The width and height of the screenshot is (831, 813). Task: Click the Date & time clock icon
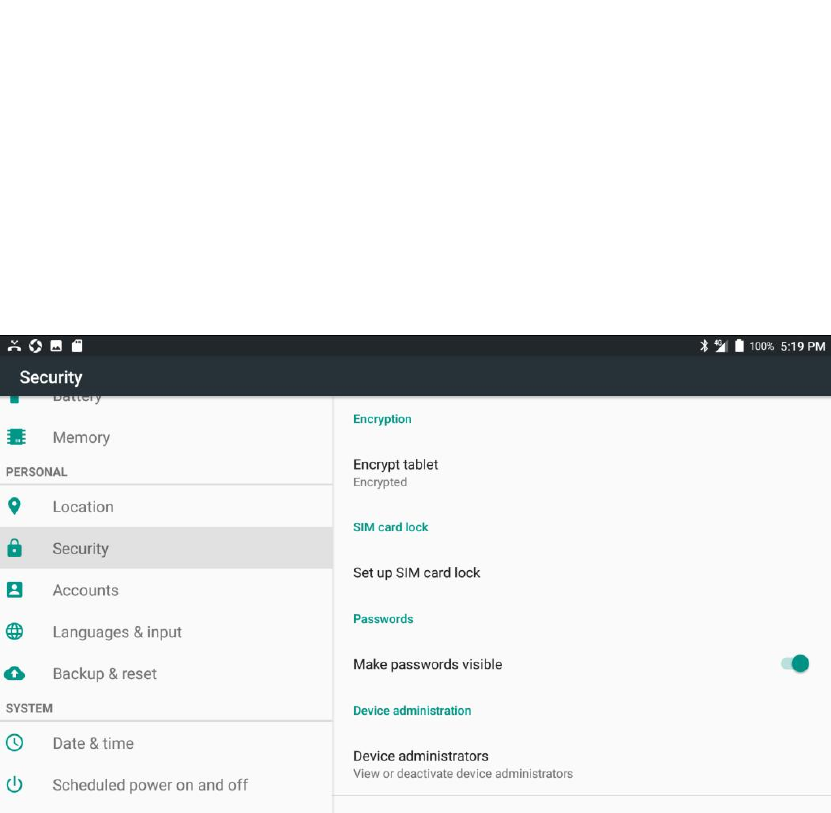[15, 743]
